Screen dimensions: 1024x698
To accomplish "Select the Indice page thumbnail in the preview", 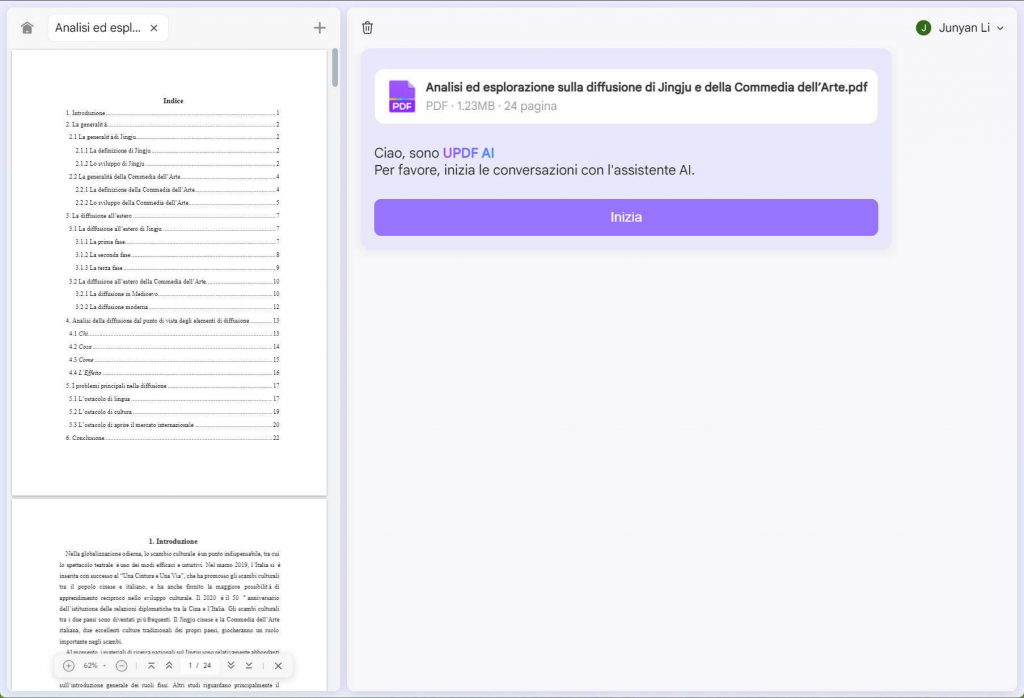I will [x=169, y=270].
